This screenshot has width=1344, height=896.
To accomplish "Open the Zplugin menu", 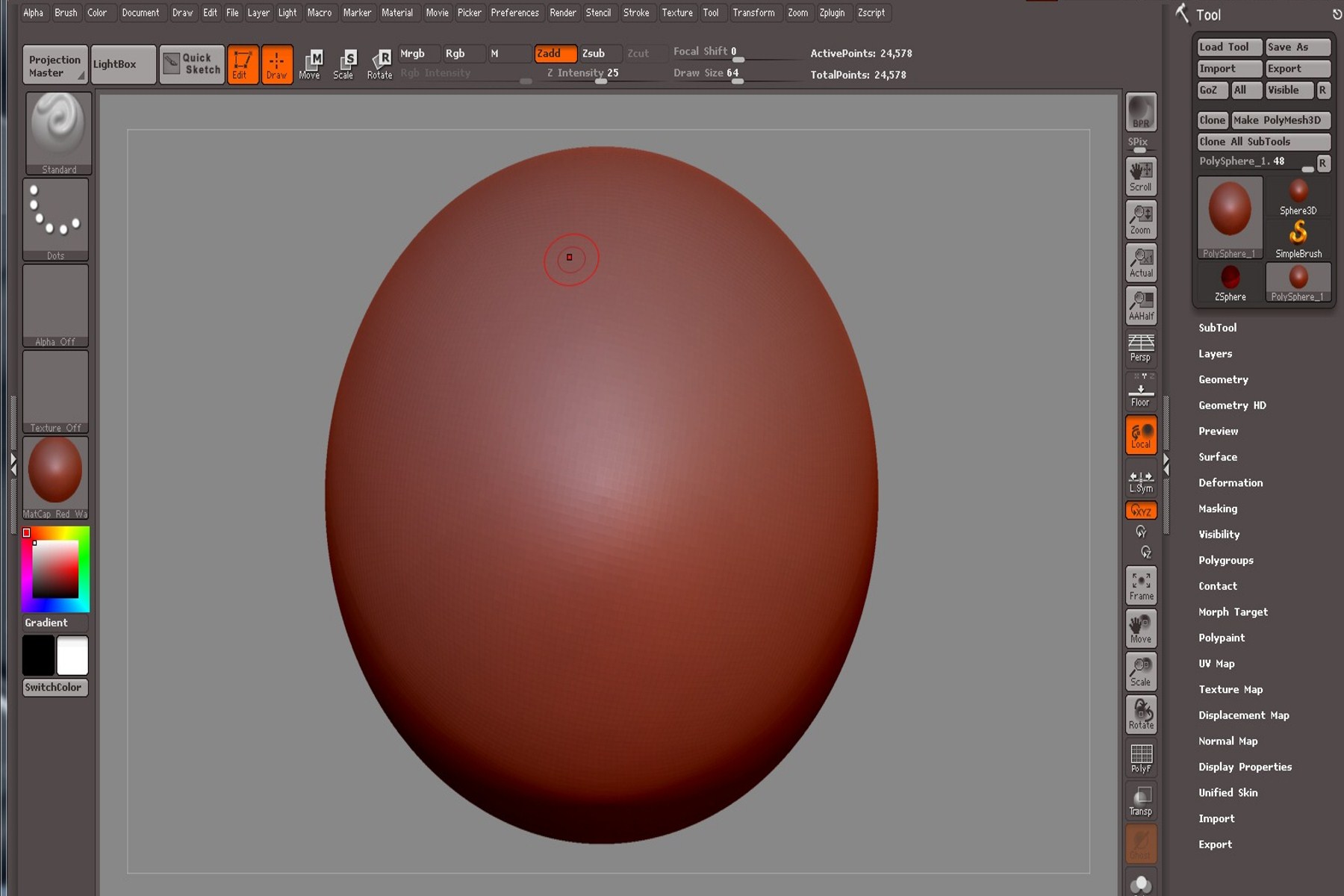I will (x=833, y=13).
